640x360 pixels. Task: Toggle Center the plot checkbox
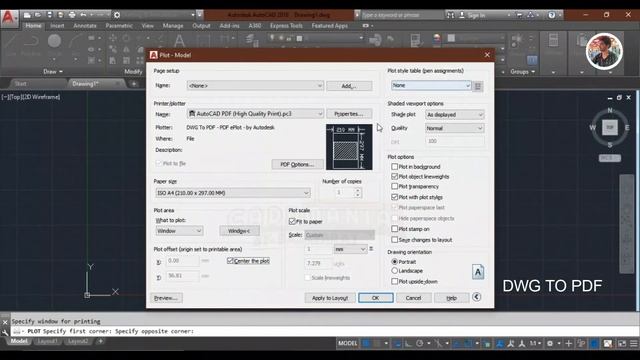(x=230, y=261)
